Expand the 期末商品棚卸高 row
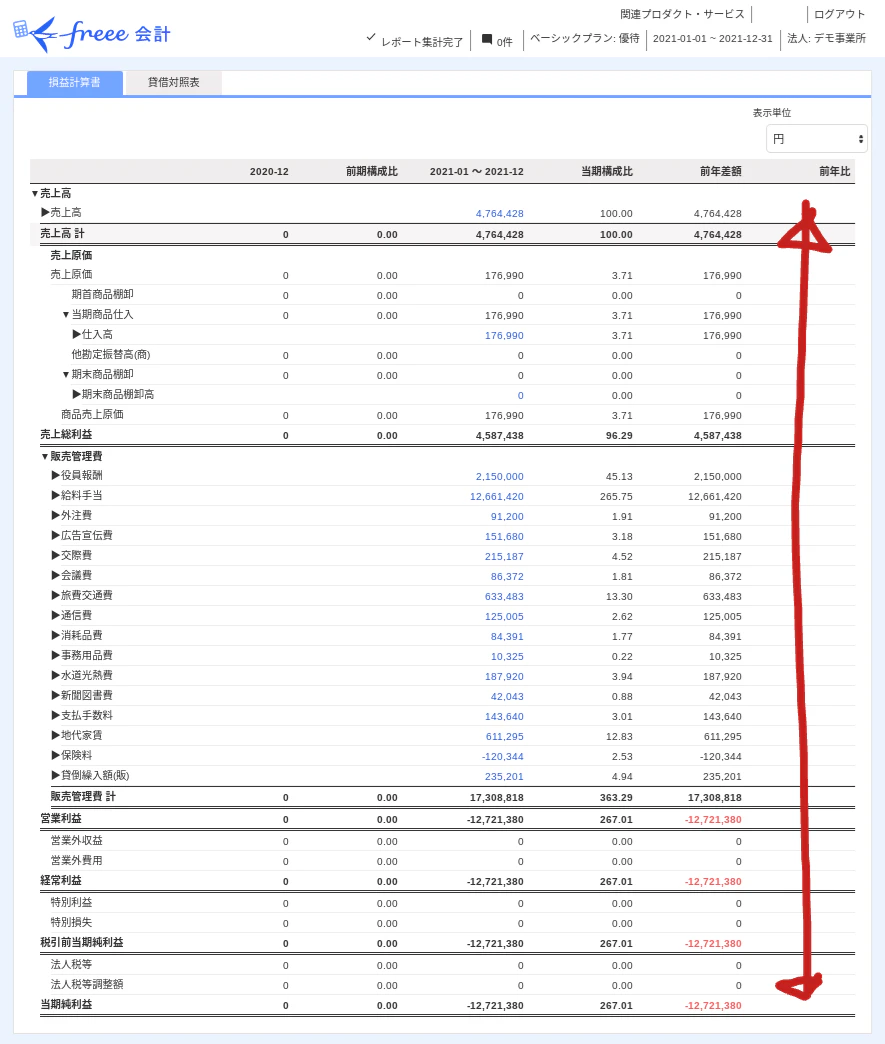885x1044 pixels. tap(77, 394)
